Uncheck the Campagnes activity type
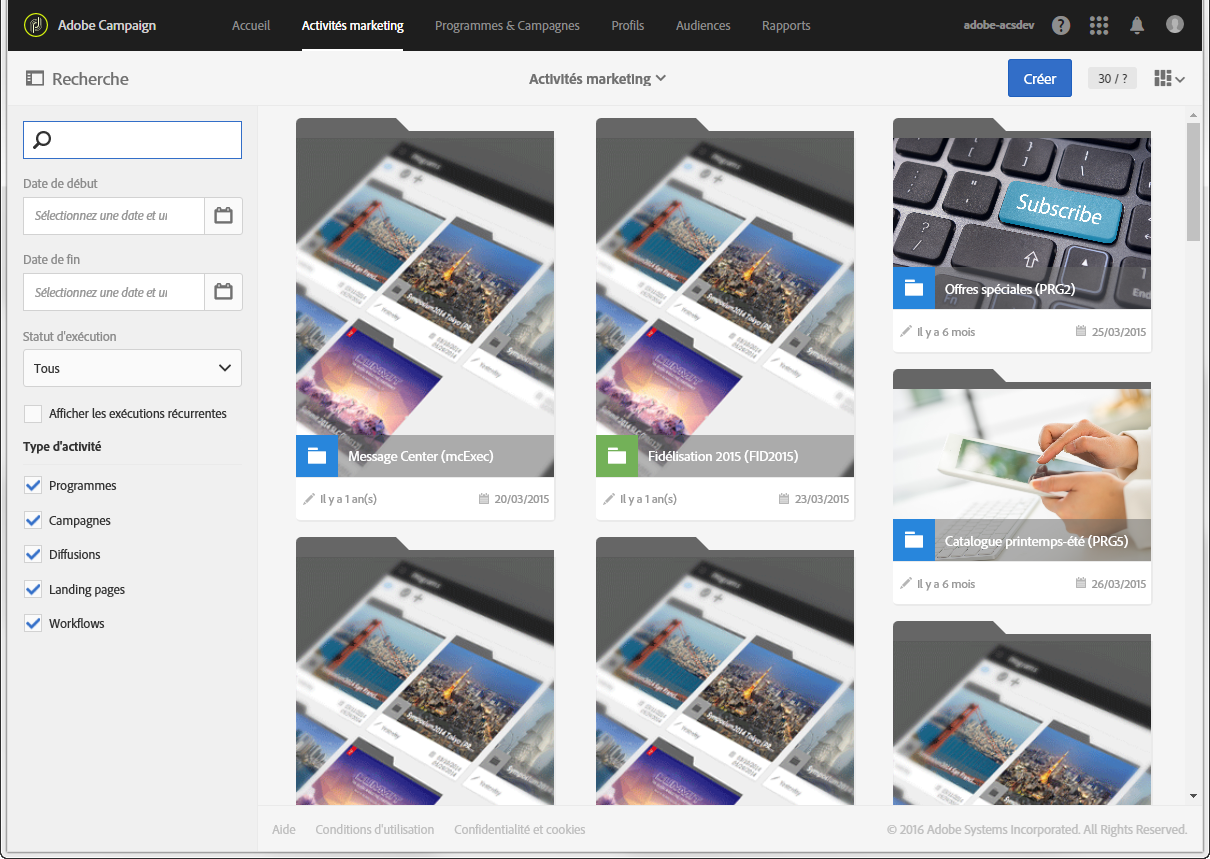This screenshot has height=859, width=1210. tap(33, 521)
